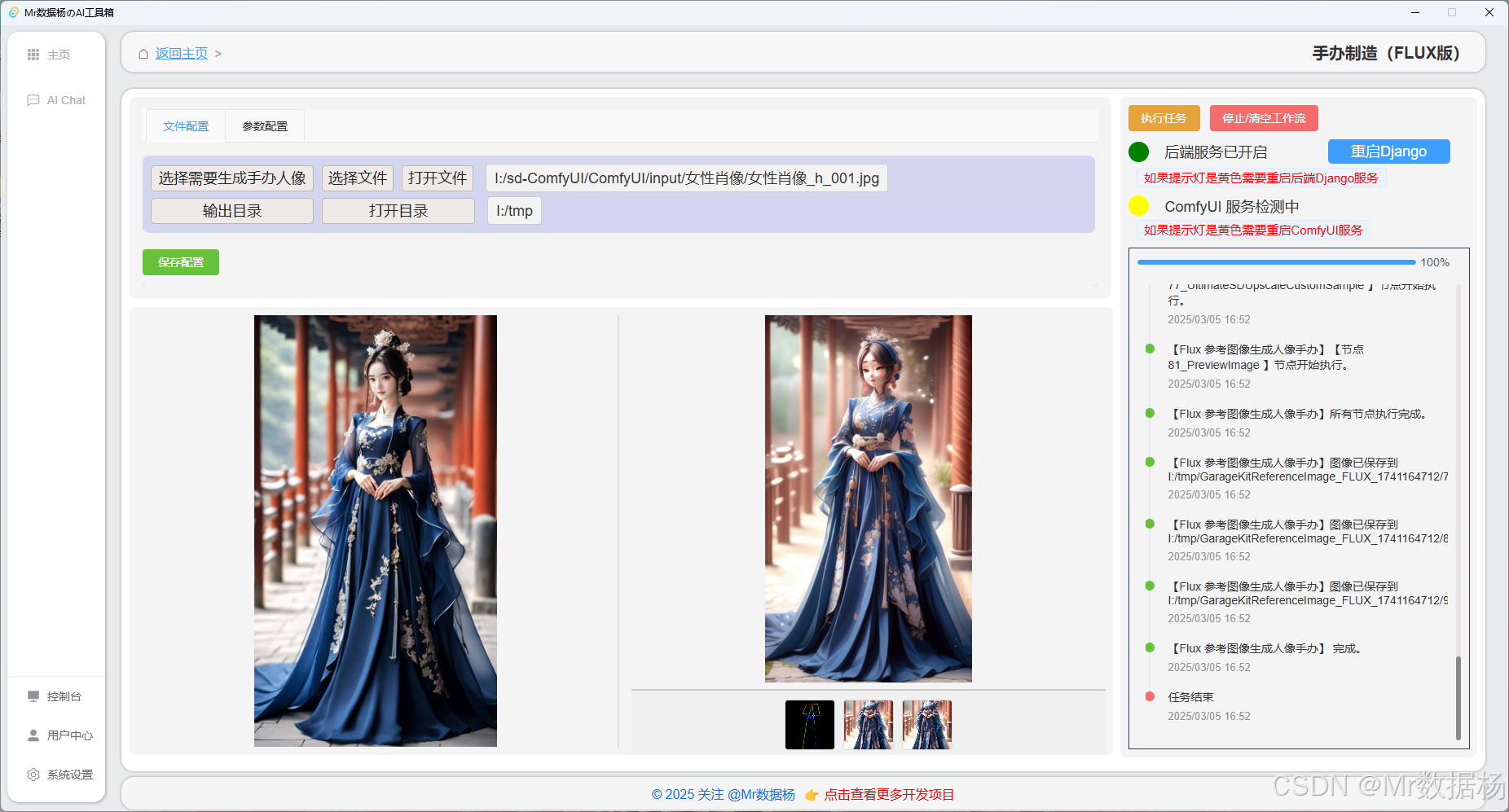The width and height of the screenshot is (1509, 812).
Task: Select the middle result thumbnail
Action: tap(869, 725)
